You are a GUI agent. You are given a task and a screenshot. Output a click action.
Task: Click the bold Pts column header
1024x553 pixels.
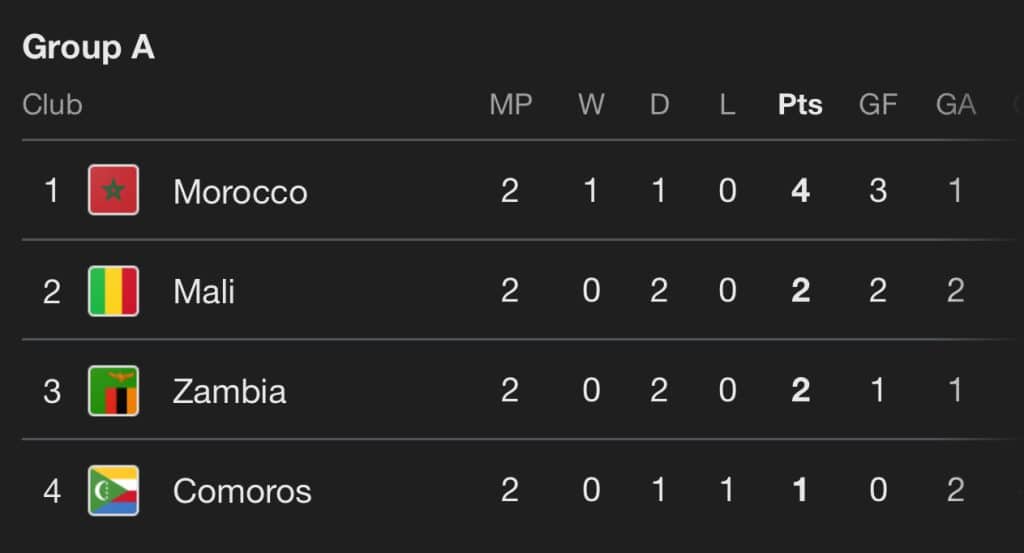(x=800, y=104)
